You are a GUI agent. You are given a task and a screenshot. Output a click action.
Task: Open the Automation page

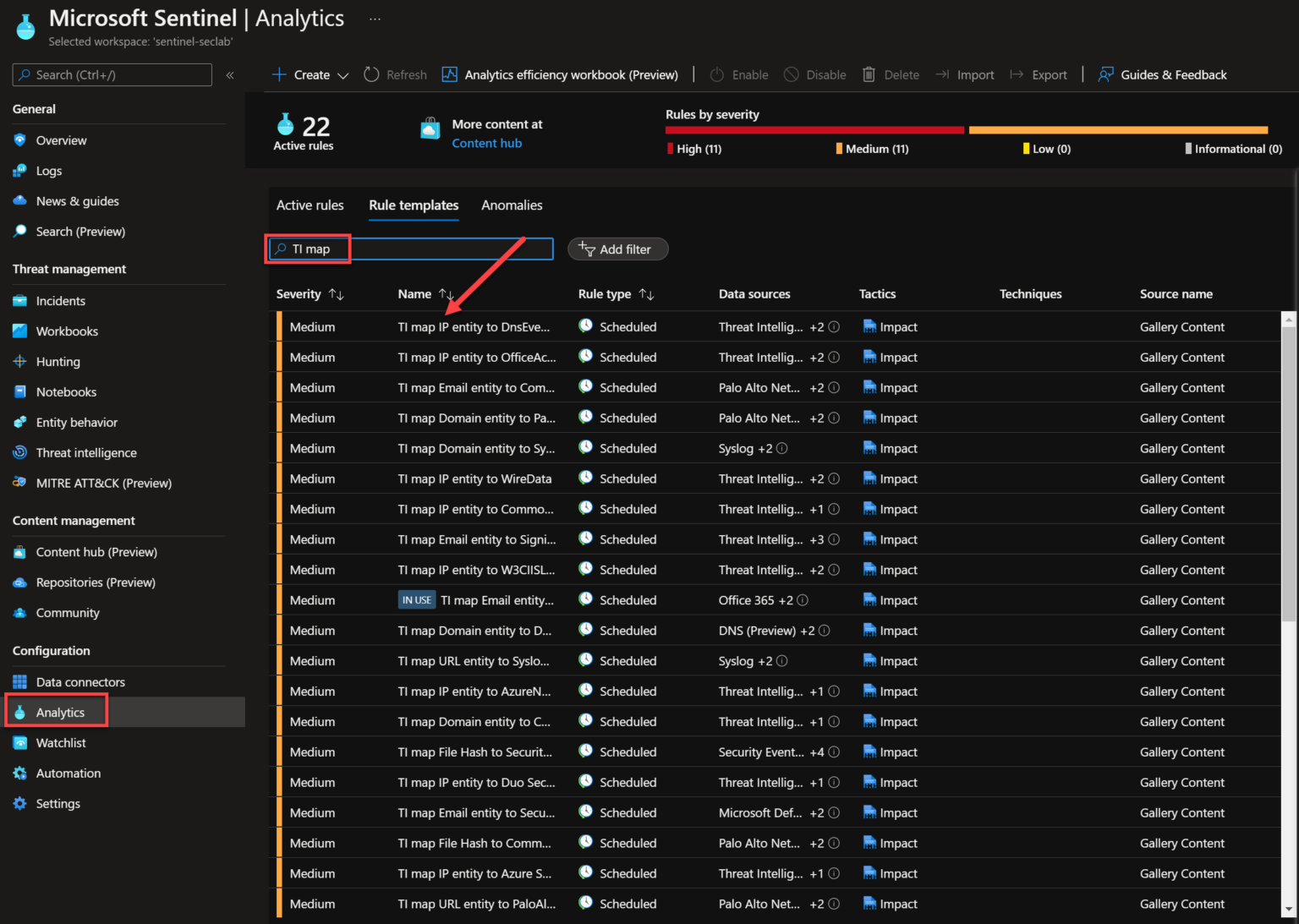[x=68, y=773]
